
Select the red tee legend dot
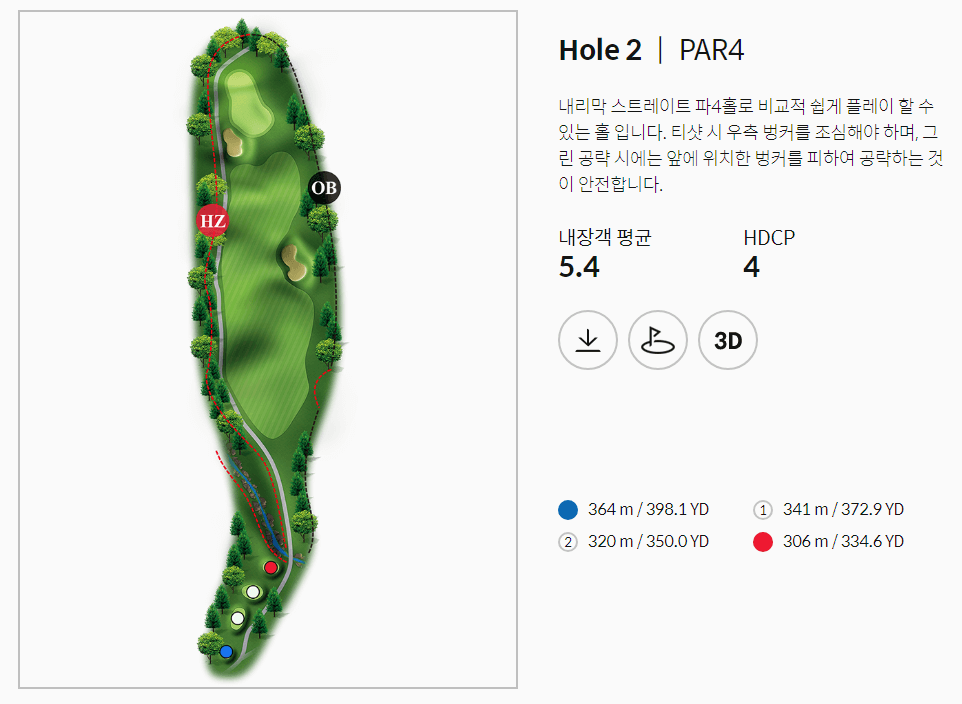tap(763, 541)
